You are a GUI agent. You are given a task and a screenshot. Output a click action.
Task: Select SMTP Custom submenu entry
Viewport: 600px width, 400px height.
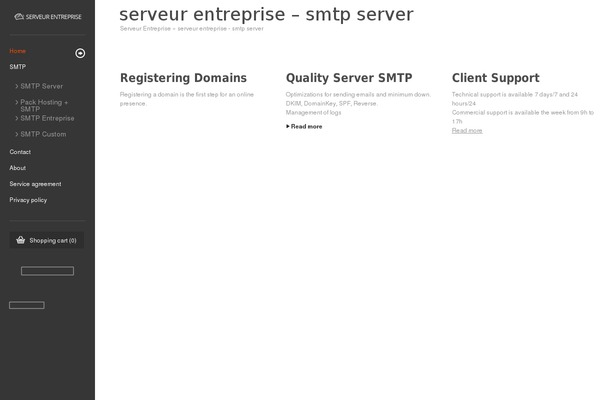pyautogui.click(x=43, y=134)
